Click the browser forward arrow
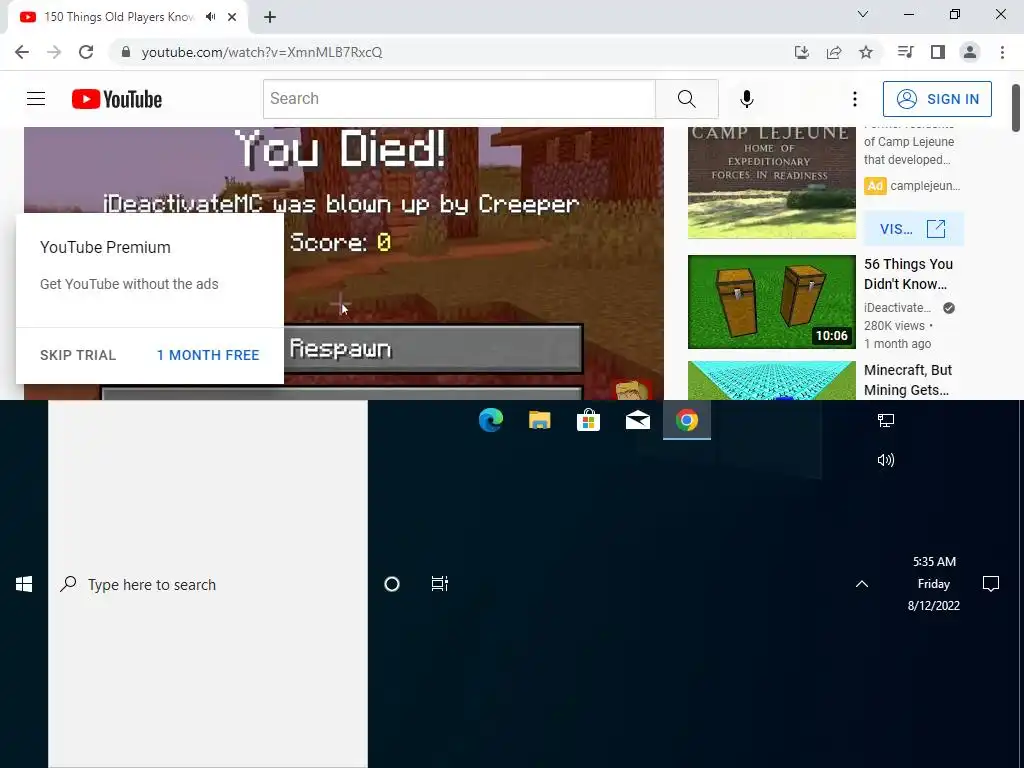 tap(54, 52)
